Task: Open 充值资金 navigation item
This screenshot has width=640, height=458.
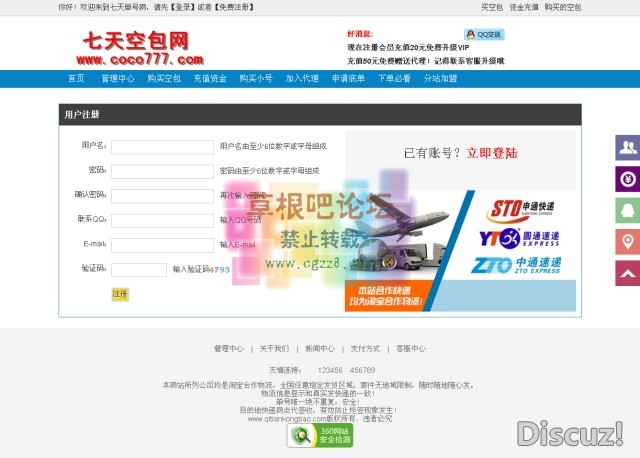Action: coord(210,78)
